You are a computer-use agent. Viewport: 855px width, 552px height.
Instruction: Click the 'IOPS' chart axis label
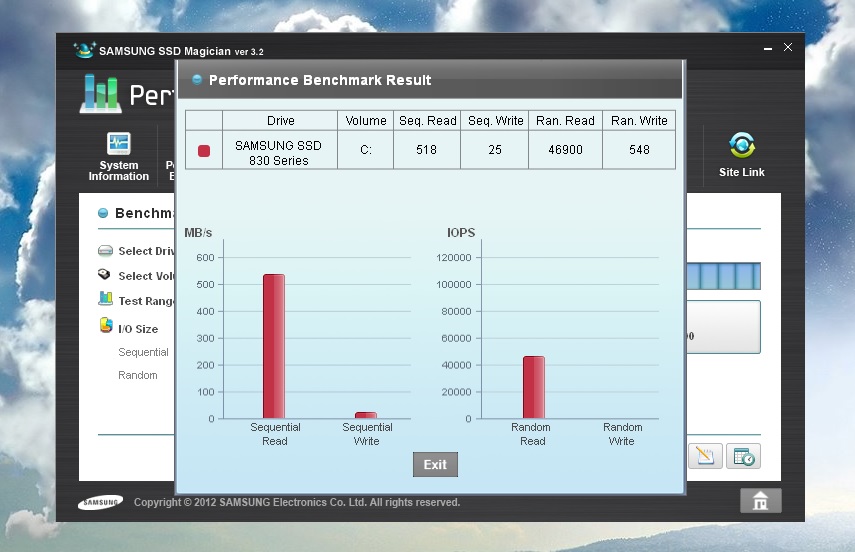461,233
